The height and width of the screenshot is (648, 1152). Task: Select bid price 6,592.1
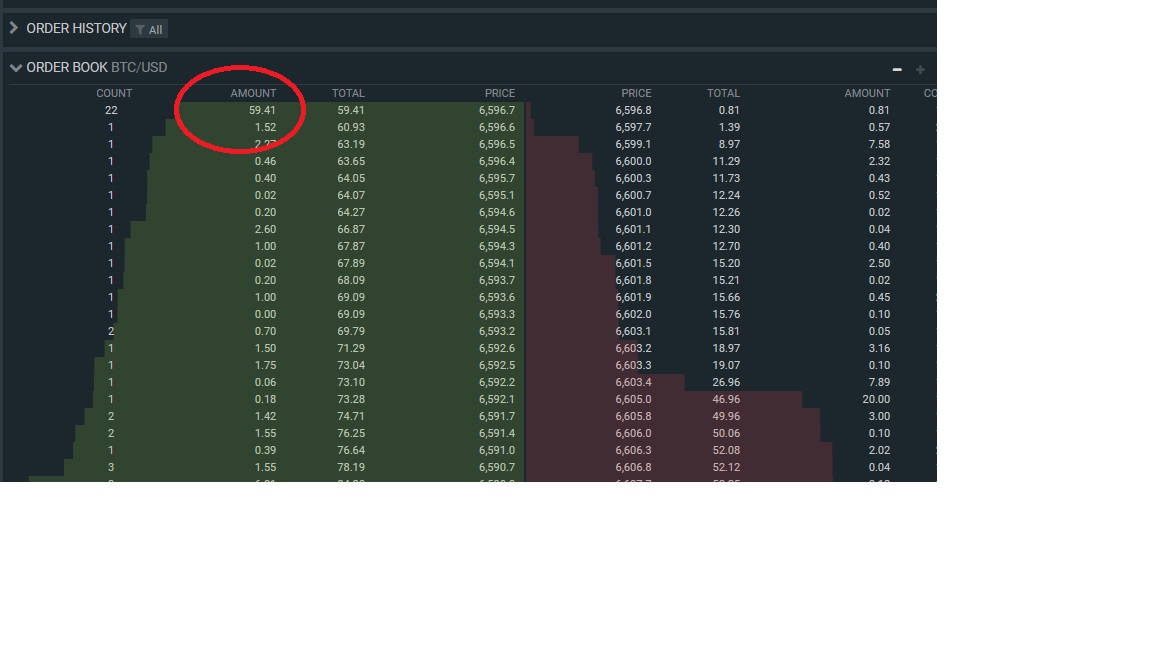click(x=497, y=399)
